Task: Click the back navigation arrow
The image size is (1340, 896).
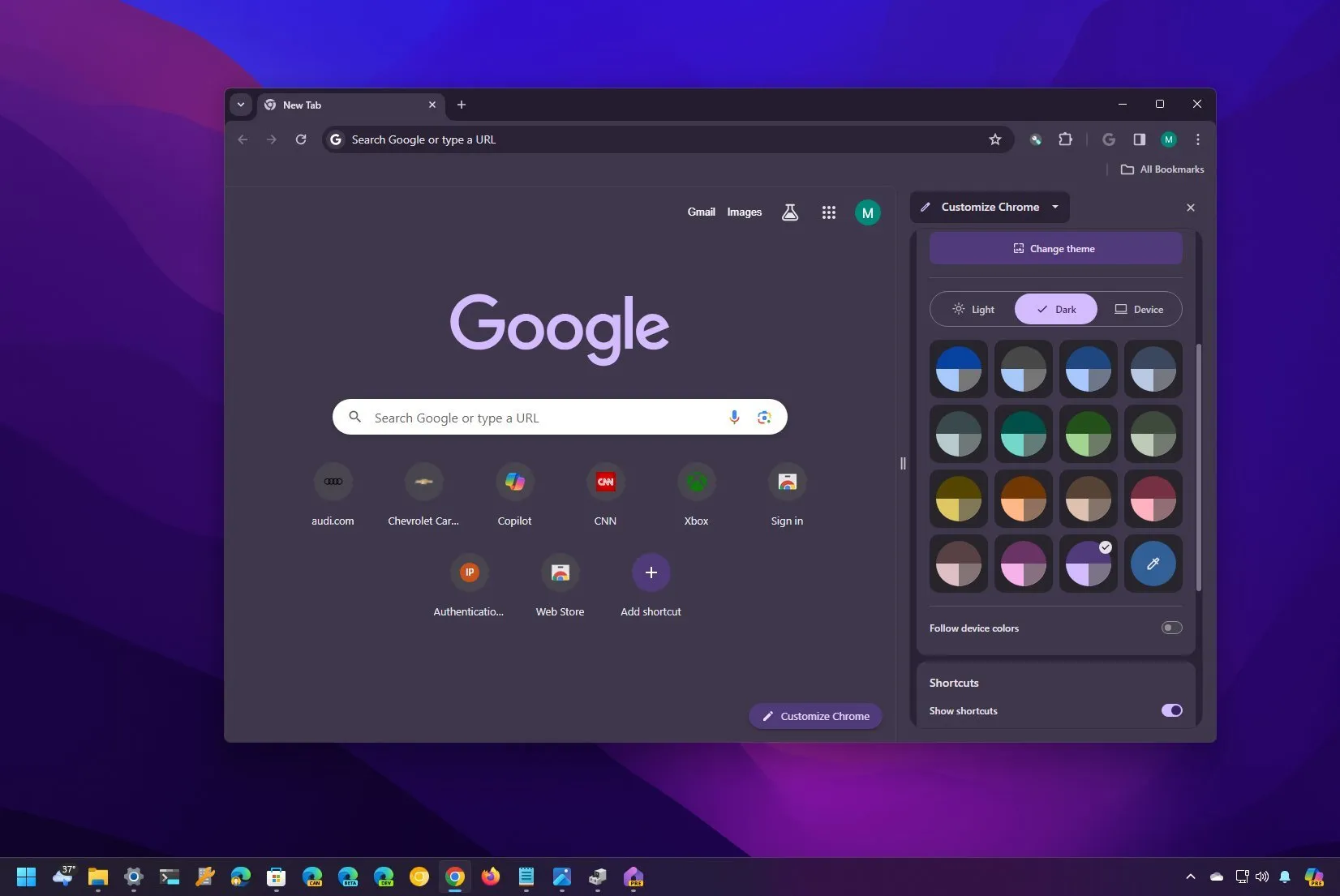Action: (243, 139)
